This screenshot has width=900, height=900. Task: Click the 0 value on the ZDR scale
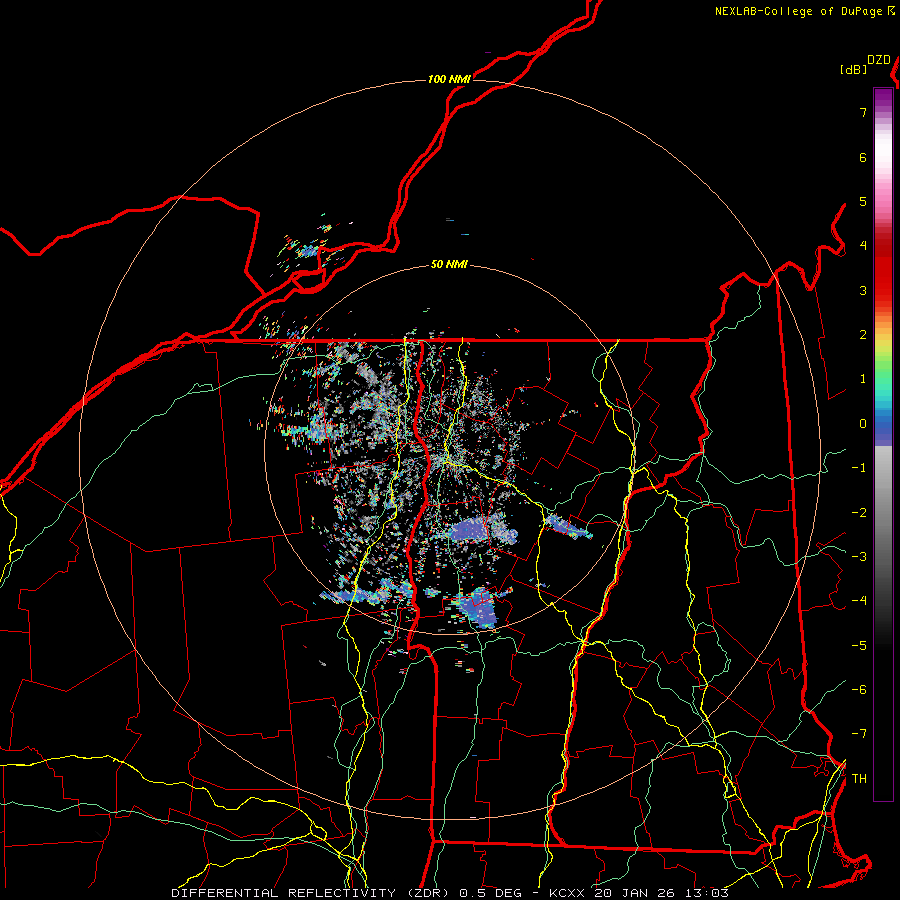tap(863, 424)
